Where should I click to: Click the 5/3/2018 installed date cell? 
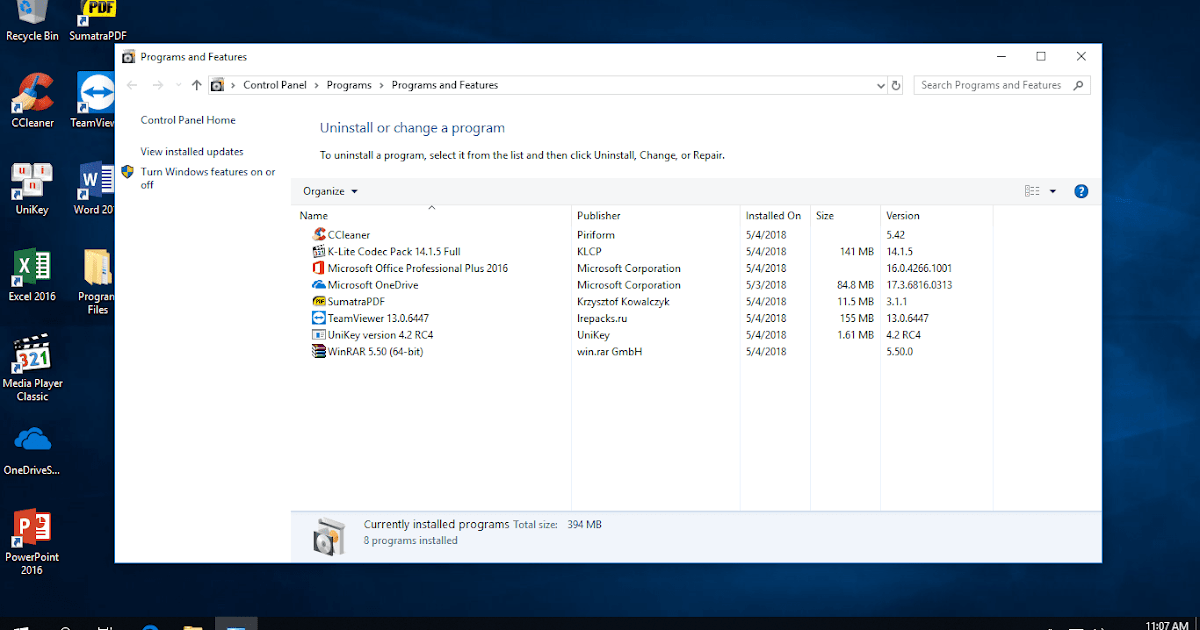pyautogui.click(x=765, y=285)
